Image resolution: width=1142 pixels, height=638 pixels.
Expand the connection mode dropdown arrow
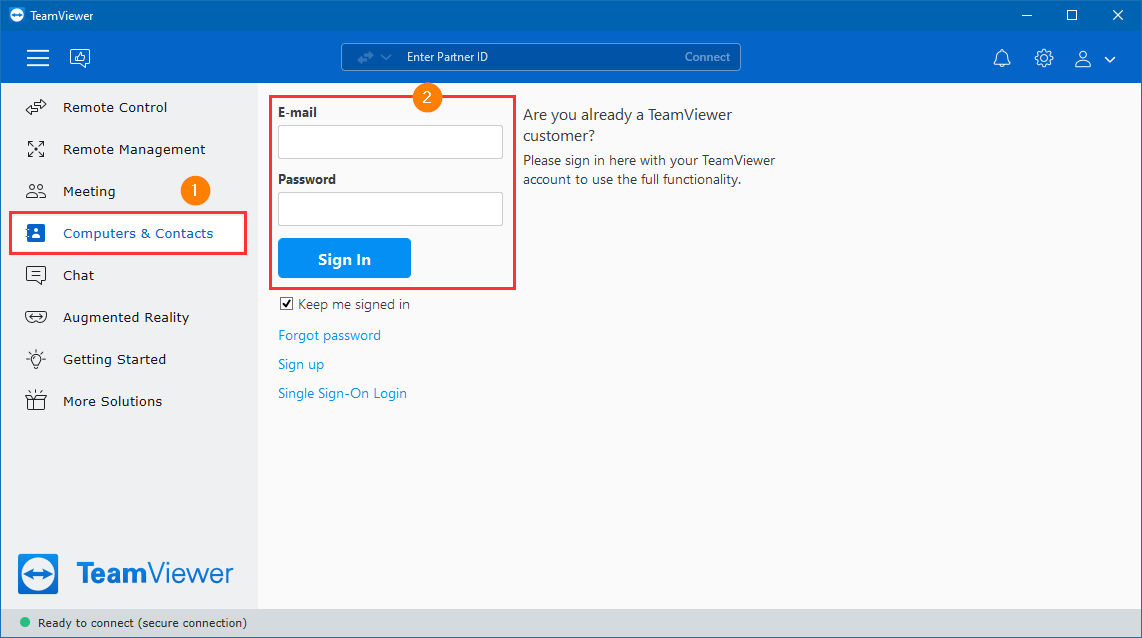coord(386,57)
